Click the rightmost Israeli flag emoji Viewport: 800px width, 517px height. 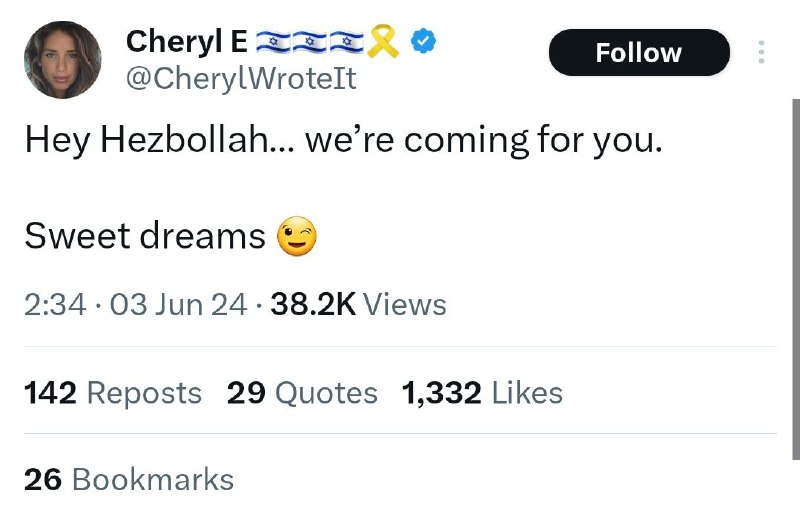click(349, 42)
